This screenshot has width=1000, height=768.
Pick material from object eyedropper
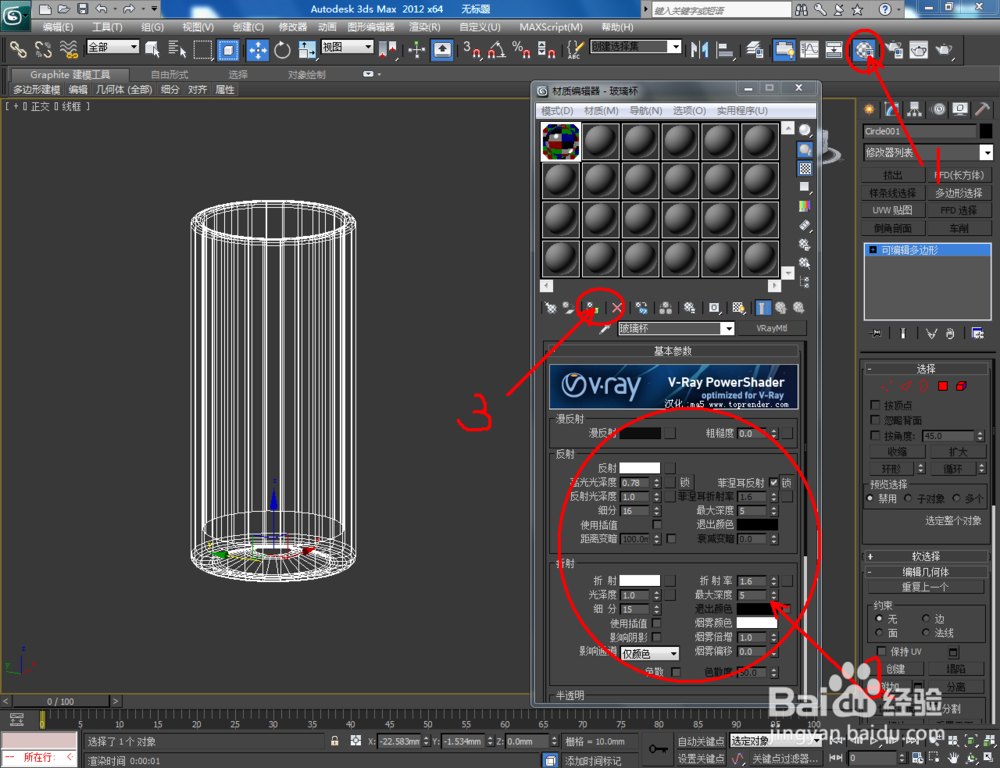(603, 329)
